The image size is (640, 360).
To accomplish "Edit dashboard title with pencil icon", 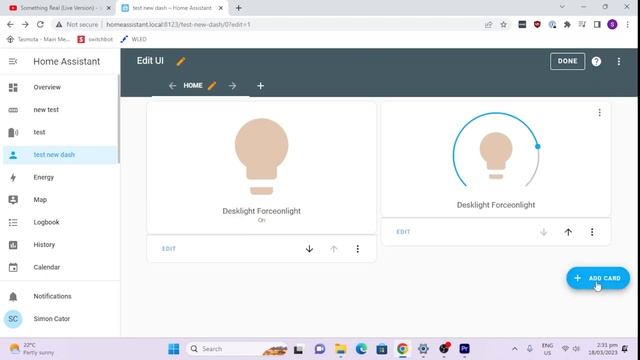I will (x=180, y=61).
